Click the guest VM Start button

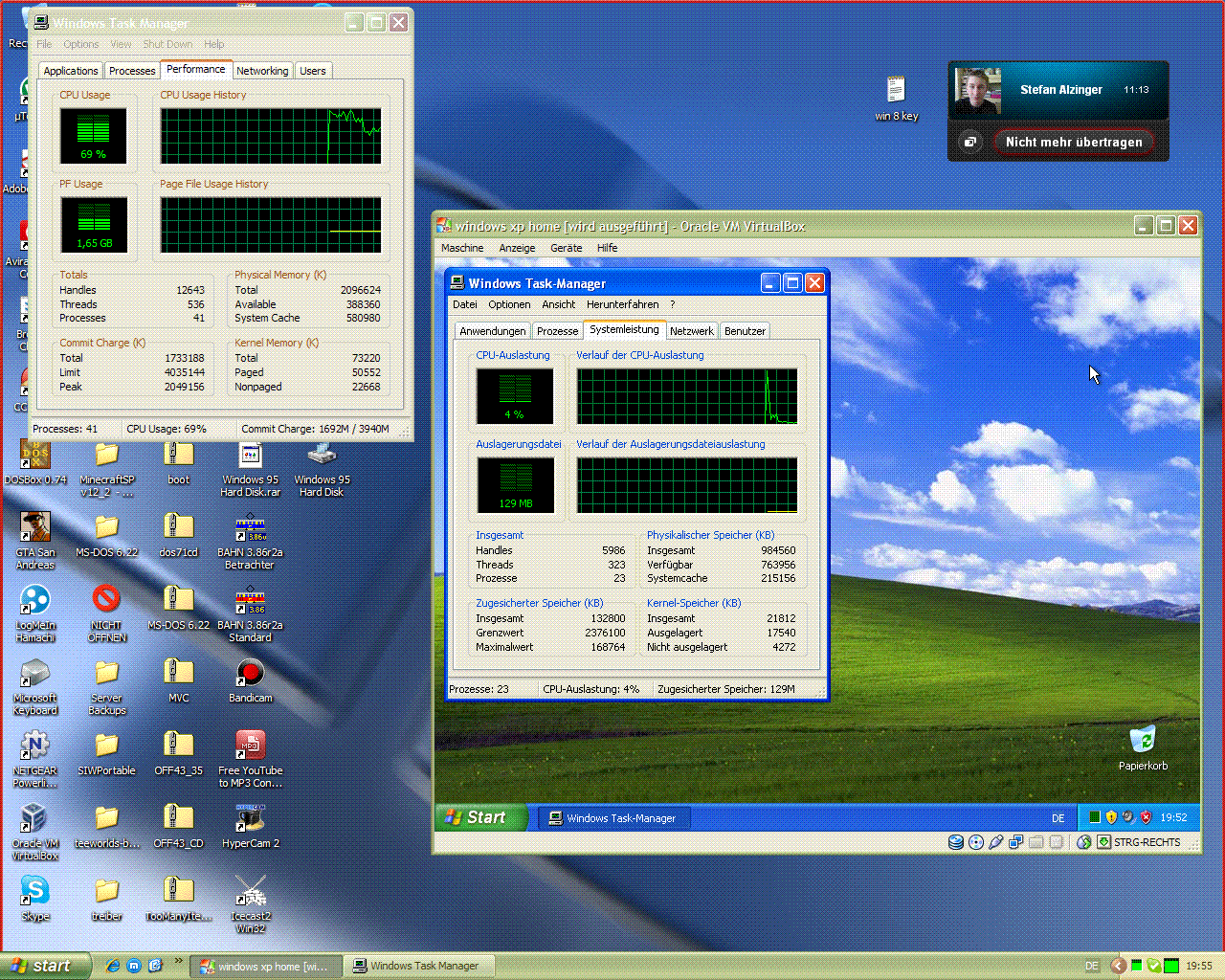481,817
